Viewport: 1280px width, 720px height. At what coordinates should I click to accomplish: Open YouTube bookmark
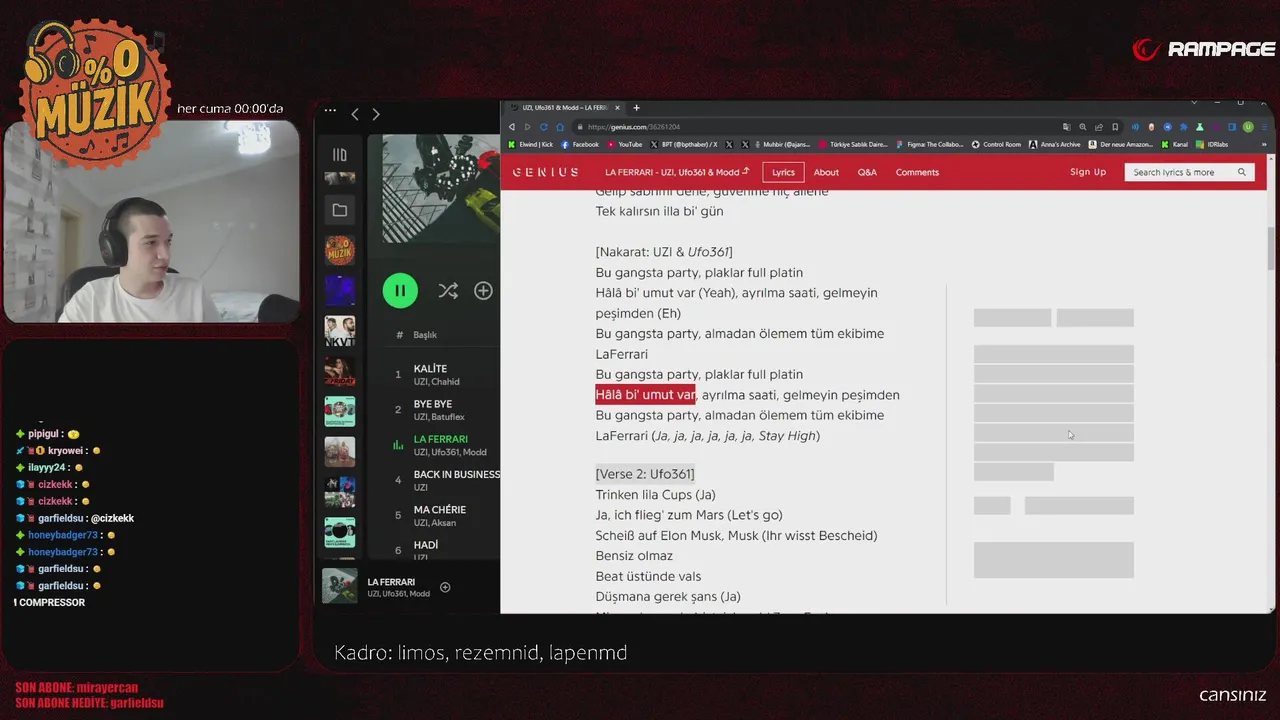(625, 144)
